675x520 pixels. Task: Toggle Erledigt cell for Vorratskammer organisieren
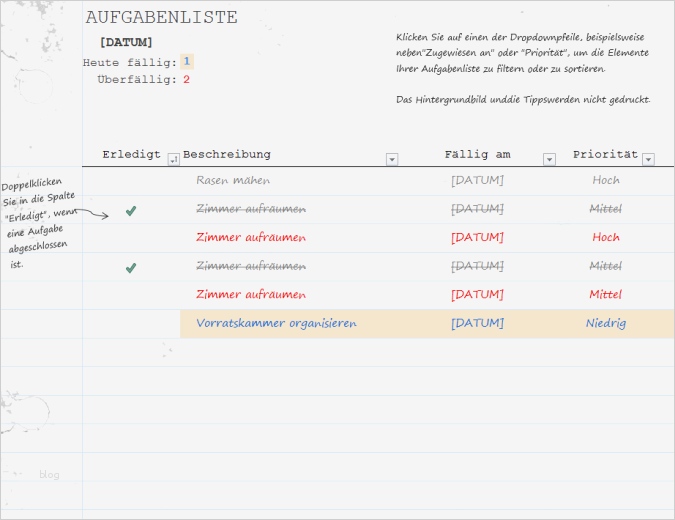pos(131,324)
